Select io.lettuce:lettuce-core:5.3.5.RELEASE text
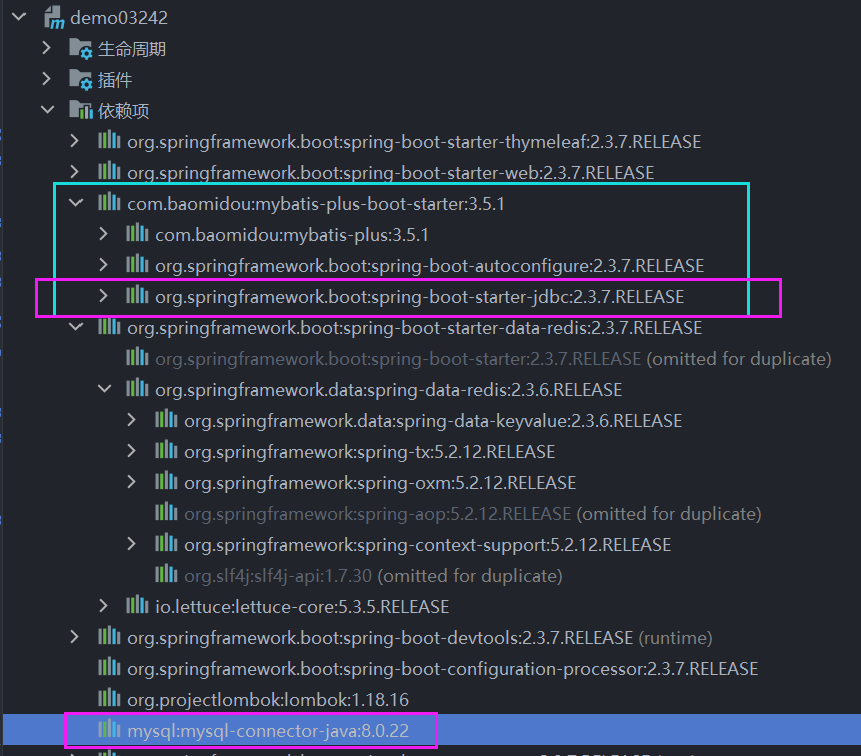Image resolution: width=861 pixels, height=756 pixels. [x=302, y=607]
